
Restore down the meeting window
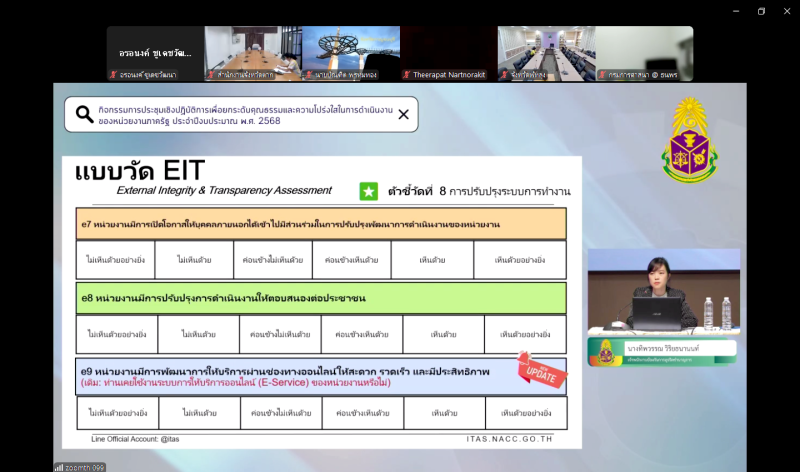[761, 11]
